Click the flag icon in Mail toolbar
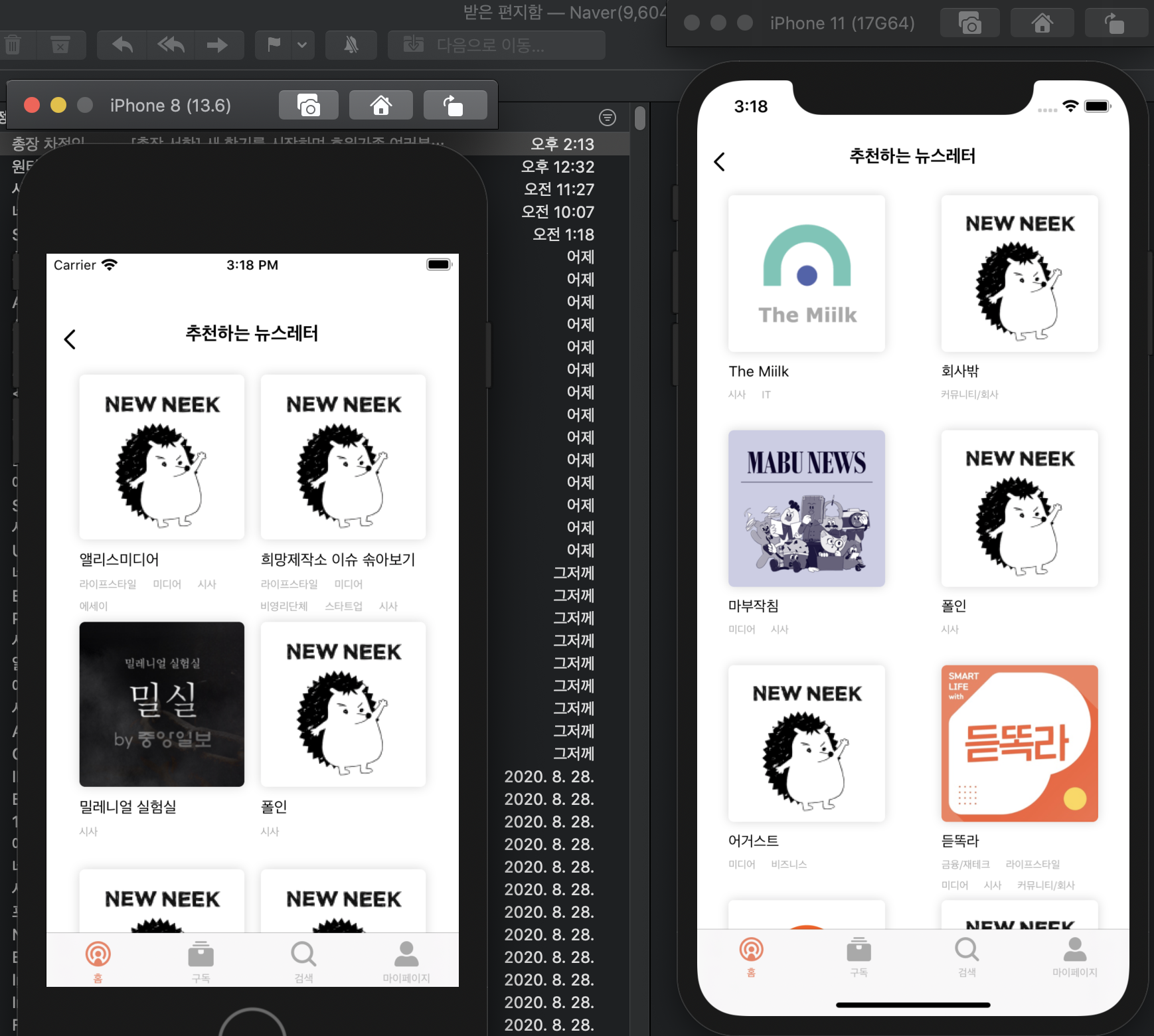This screenshot has height=1036, width=1154. point(273,45)
